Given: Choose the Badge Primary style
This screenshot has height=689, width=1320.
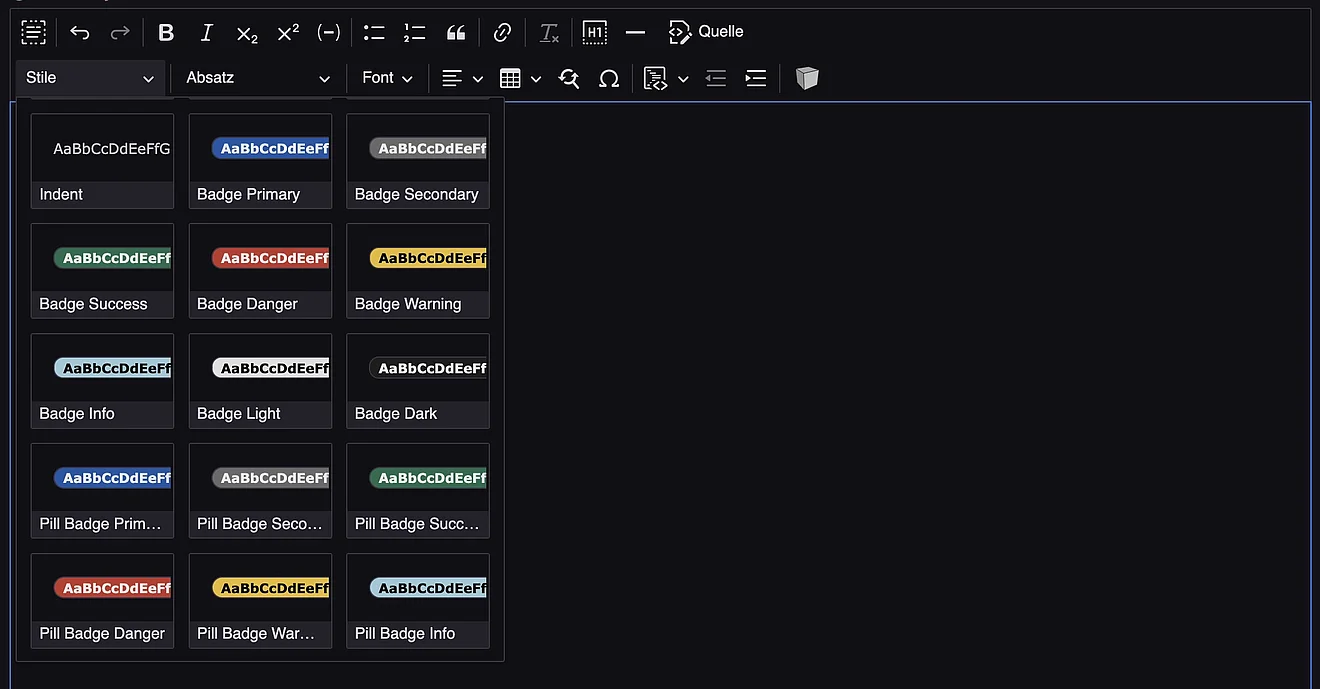Looking at the screenshot, I should coord(260,160).
